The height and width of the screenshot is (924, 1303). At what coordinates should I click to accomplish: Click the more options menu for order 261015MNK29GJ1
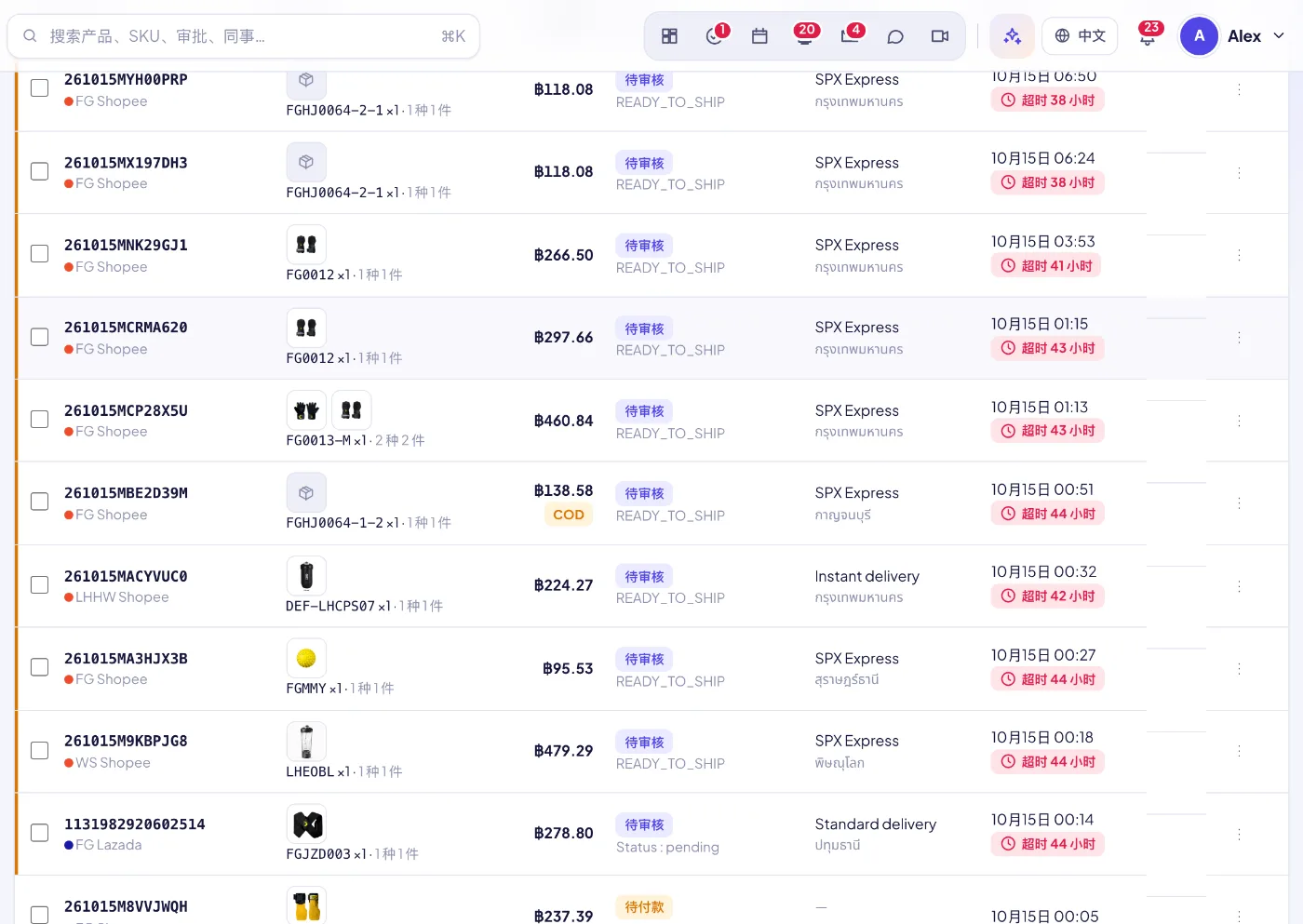coord(1239,255)
